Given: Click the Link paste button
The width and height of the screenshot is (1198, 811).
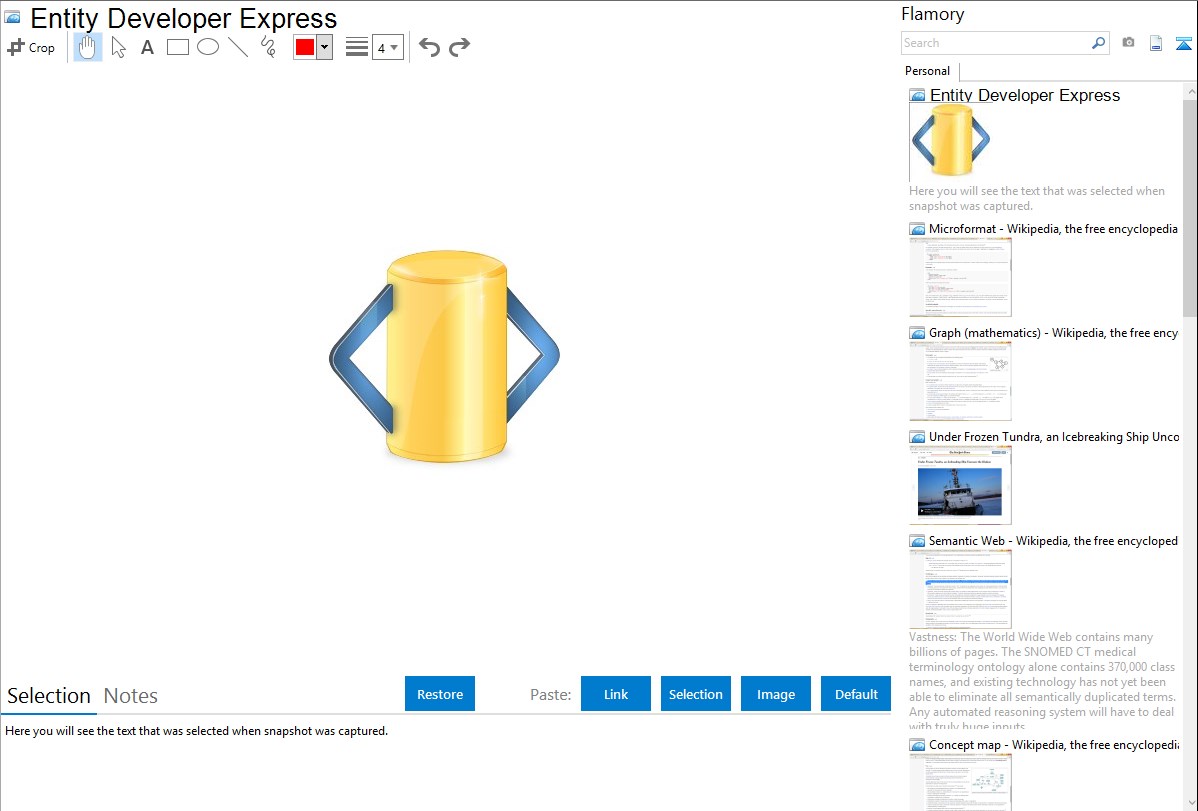Looking at the screenshot, I should click(x=616, y=694).
